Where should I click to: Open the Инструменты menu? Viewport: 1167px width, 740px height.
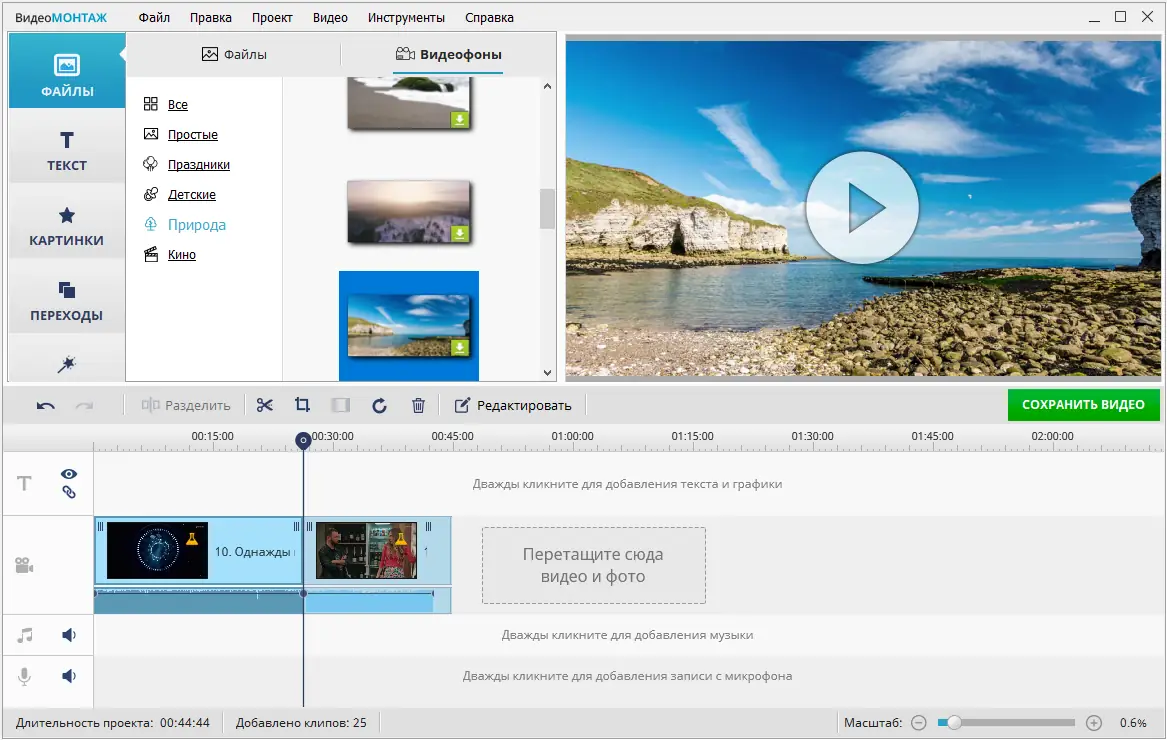coord(406,17)
